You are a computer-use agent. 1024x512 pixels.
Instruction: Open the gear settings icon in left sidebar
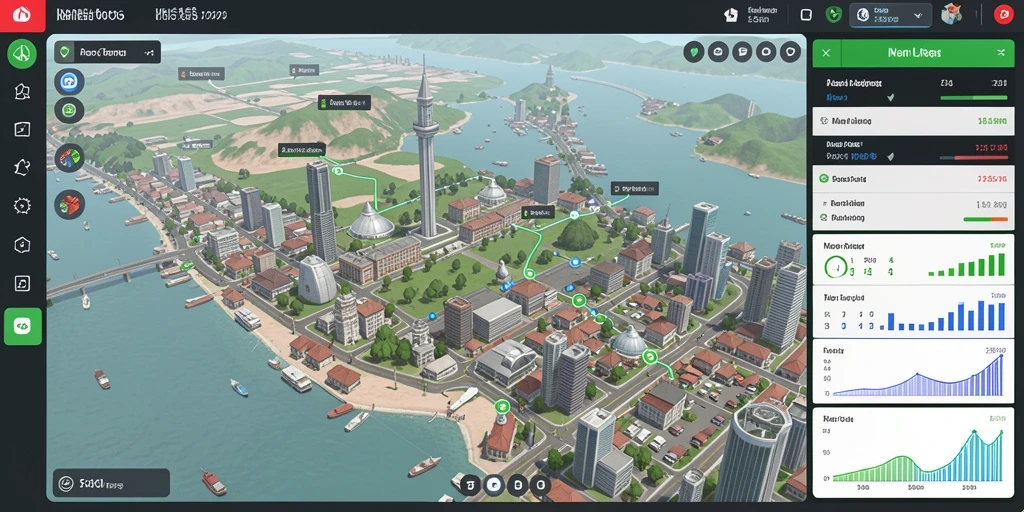click(22, 206)
